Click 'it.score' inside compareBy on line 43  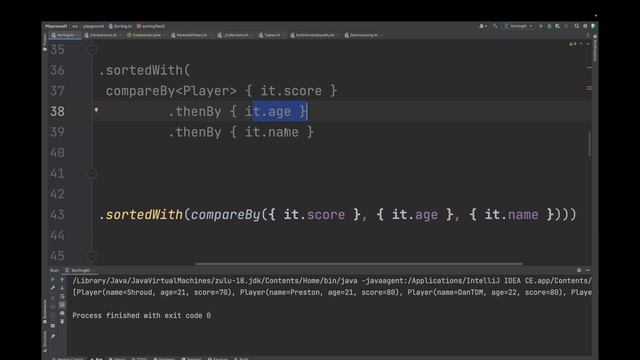(x=314, y=215)
